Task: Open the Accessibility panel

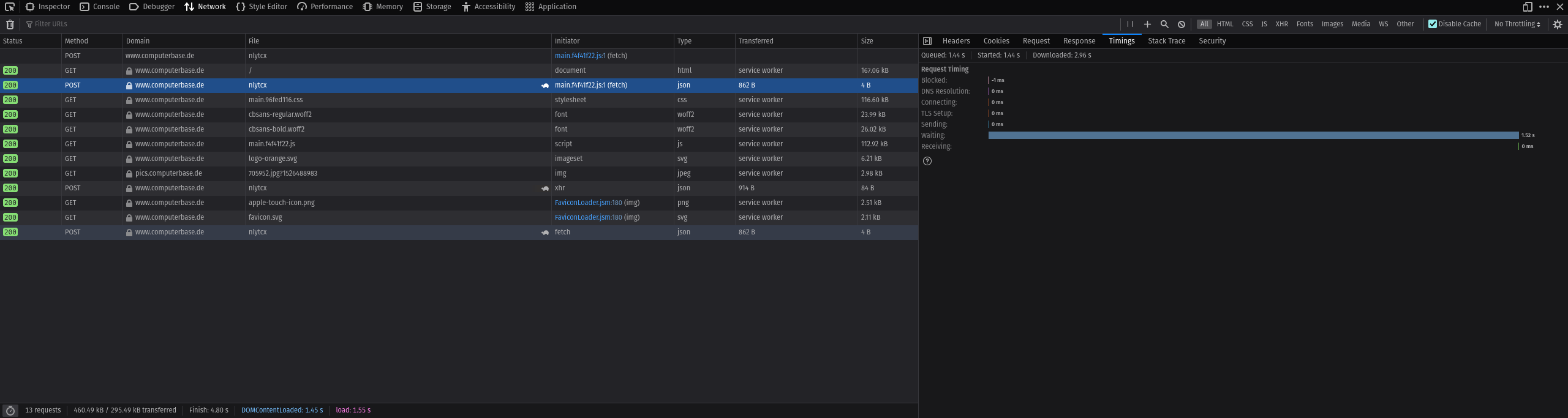Action: point(489,7)
